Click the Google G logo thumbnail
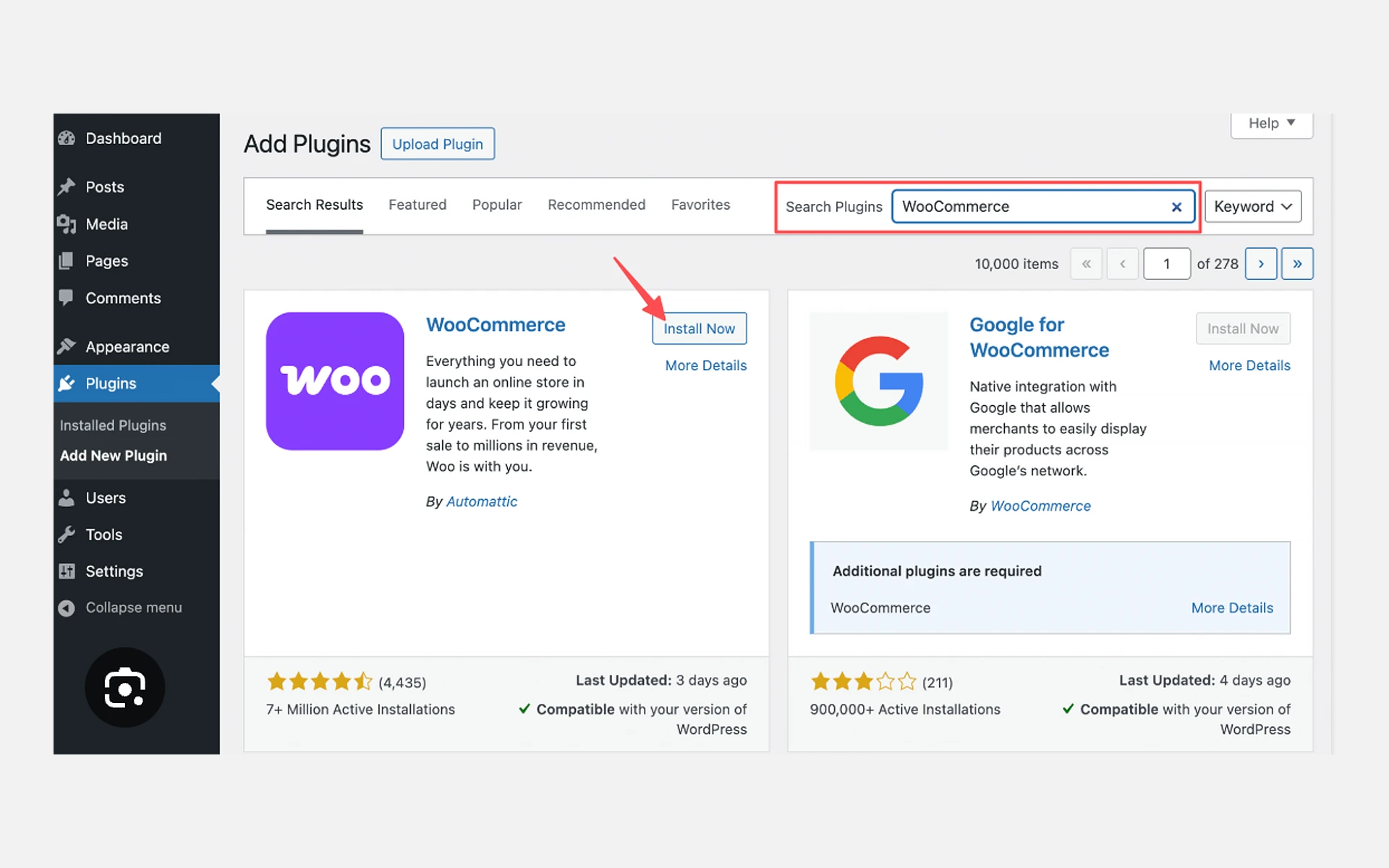Image resolution: width=1389 pixels, height=868 pixels. tap(879, 381)
